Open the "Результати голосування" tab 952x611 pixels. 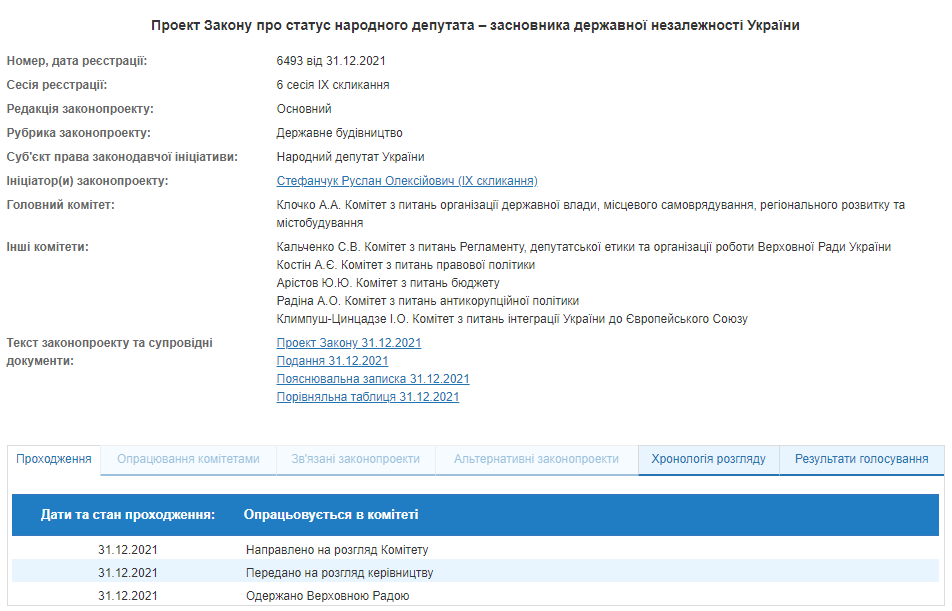tap(862, 461)
